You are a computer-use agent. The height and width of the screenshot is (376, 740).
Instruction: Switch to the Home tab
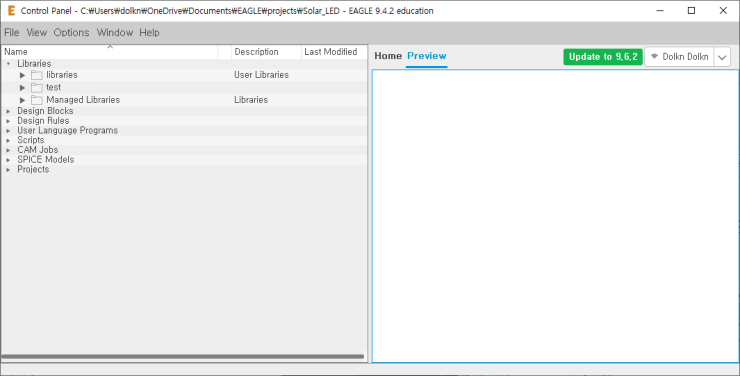coord(388,56)
